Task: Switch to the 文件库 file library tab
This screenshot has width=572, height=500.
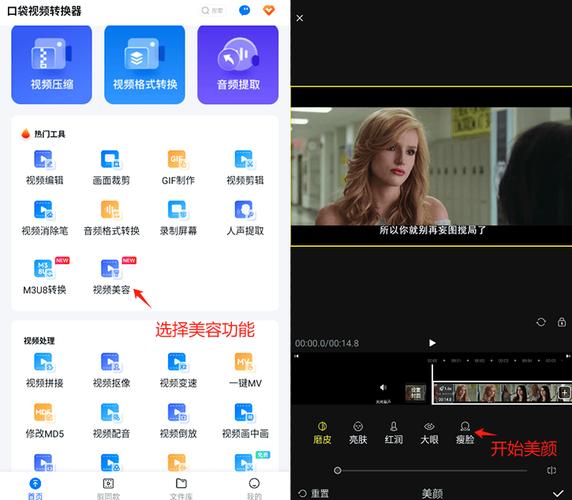Action: point(181,488)
